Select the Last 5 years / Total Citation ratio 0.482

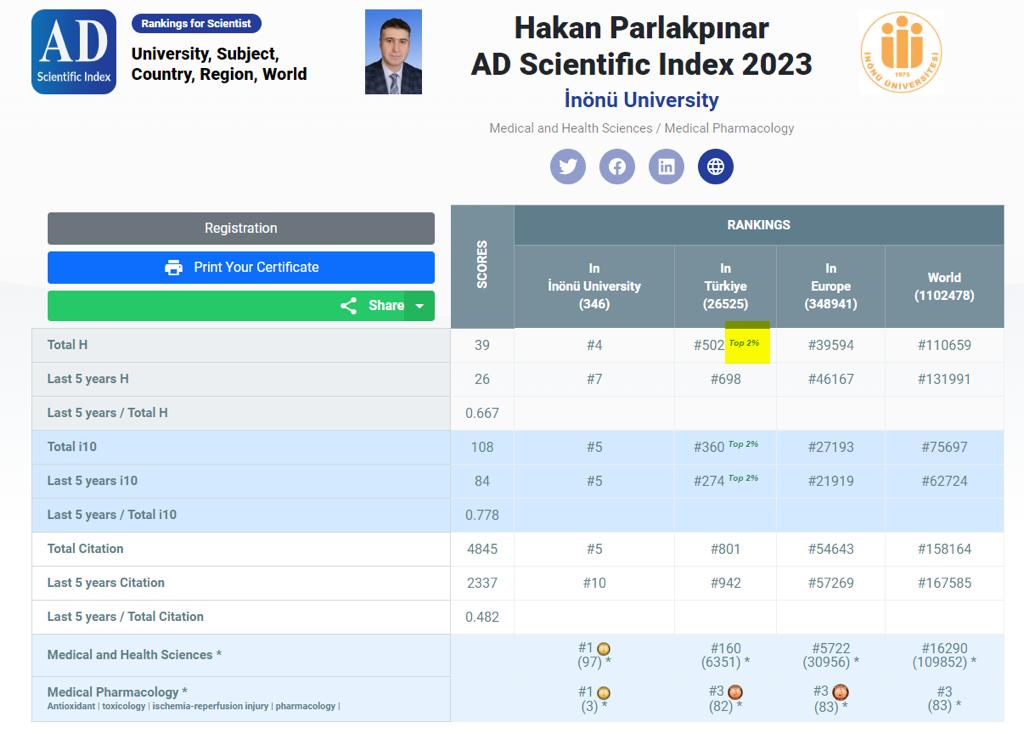click(482, 617)
